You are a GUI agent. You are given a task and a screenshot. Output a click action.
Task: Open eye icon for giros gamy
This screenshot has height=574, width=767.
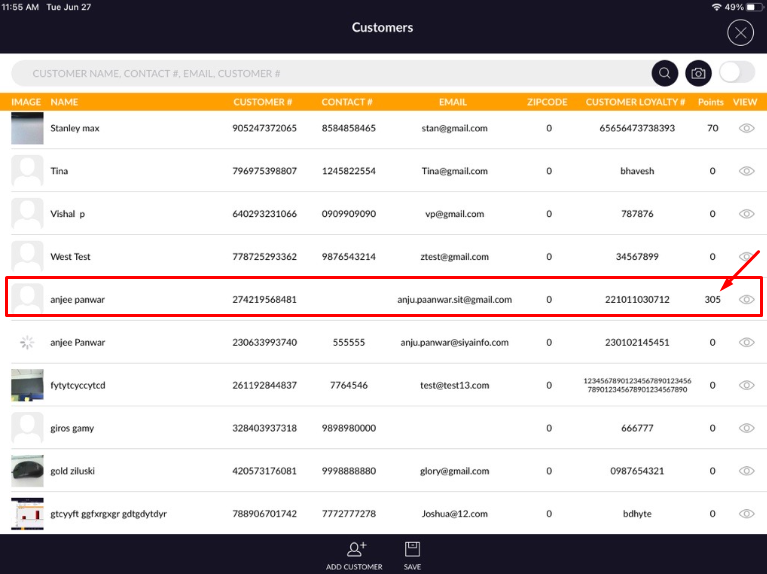tap(746, 428)
